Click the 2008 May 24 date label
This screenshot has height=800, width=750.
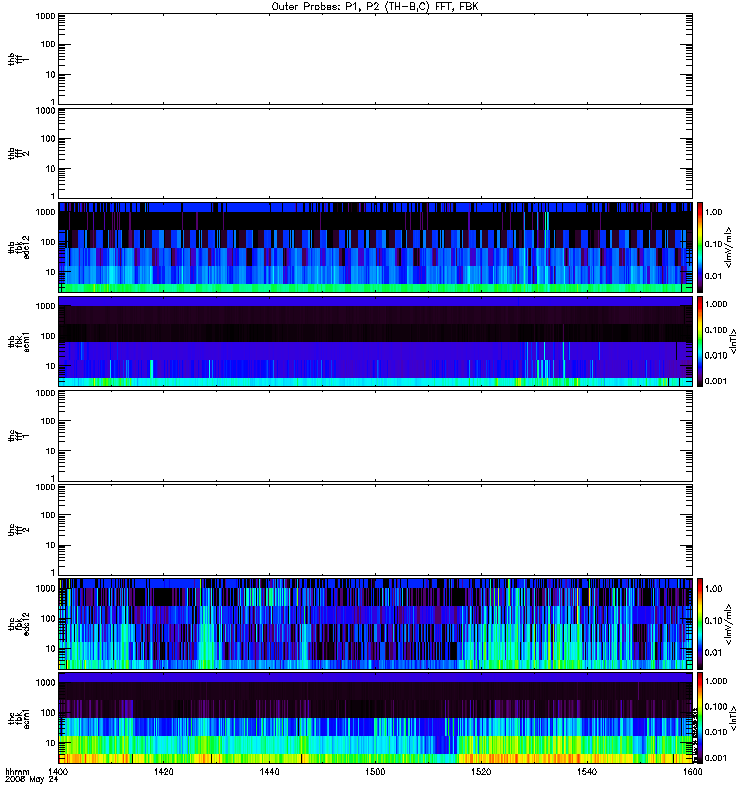pyautogui.click(x=32, y=780)
